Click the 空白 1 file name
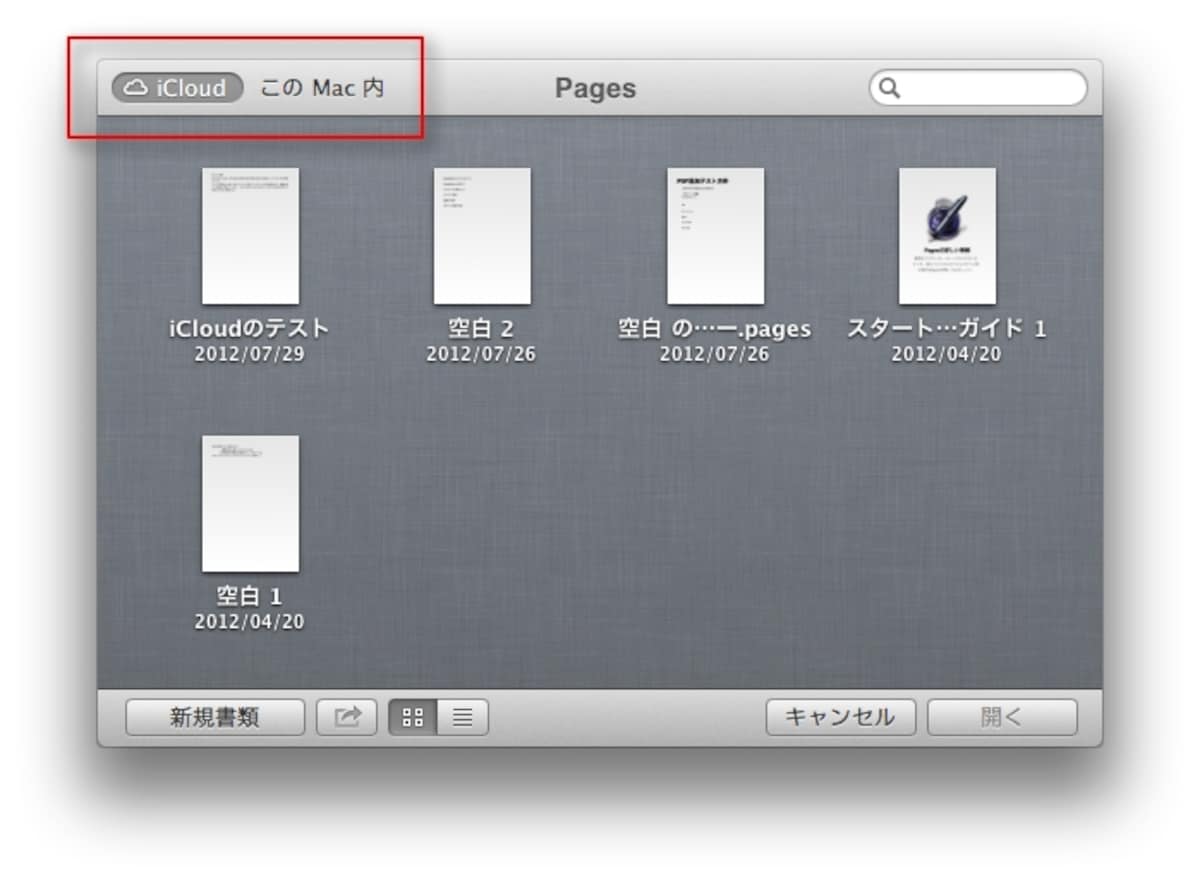The image size is (1200, 882). (250, 596)
